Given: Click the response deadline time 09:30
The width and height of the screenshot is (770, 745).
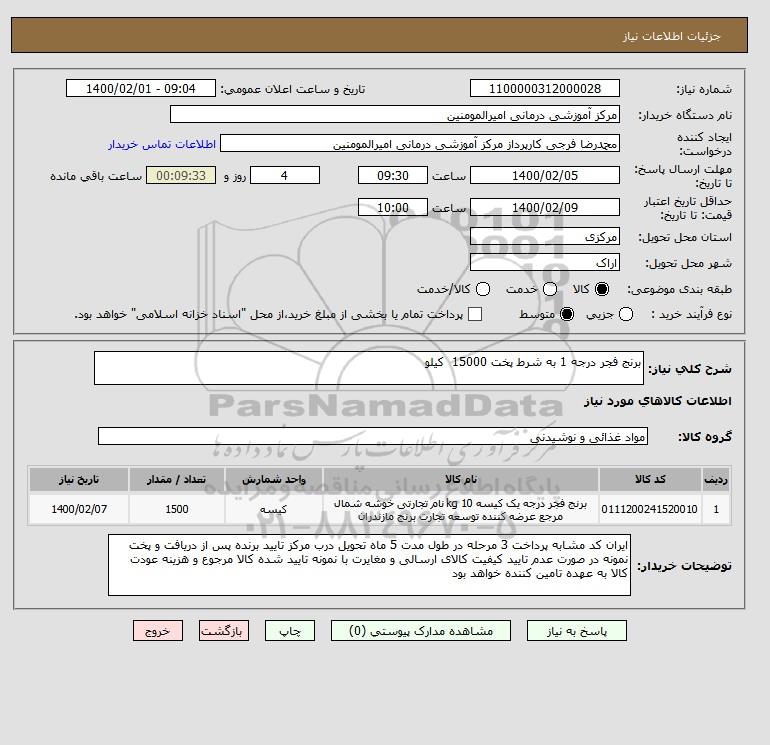Looking at the screenshot, I should tap(393, 175).
